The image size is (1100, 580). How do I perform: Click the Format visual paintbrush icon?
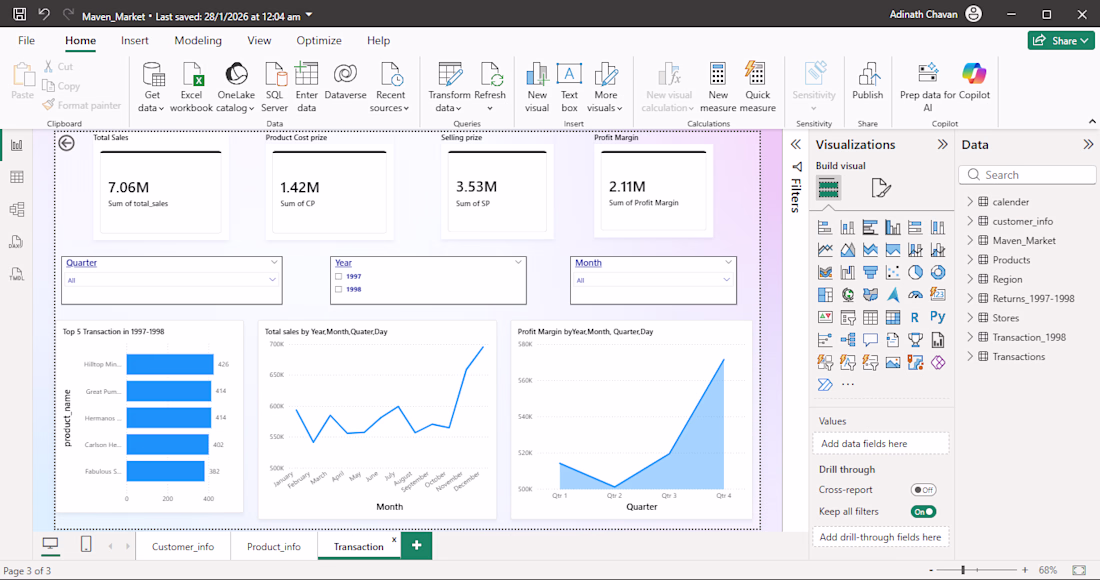click(880, 188)
